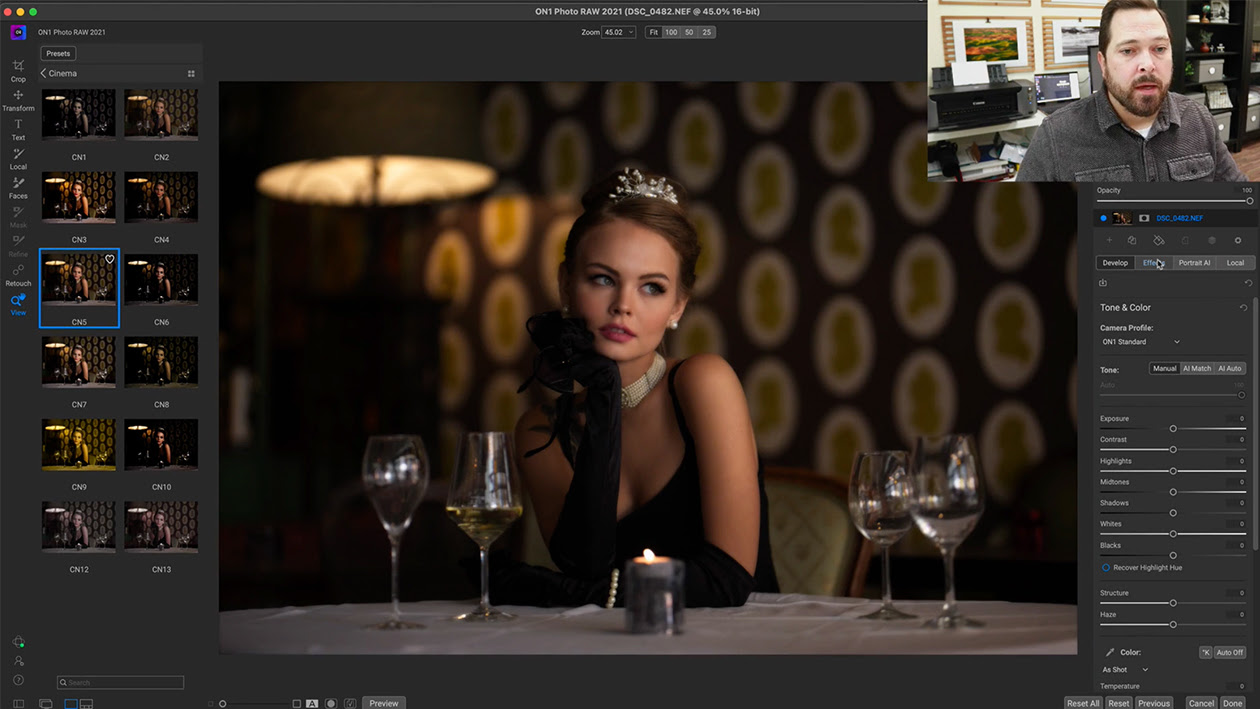Toggle left panel visibility icon
The image size is (1260, 709).
[x=18, y=704]
